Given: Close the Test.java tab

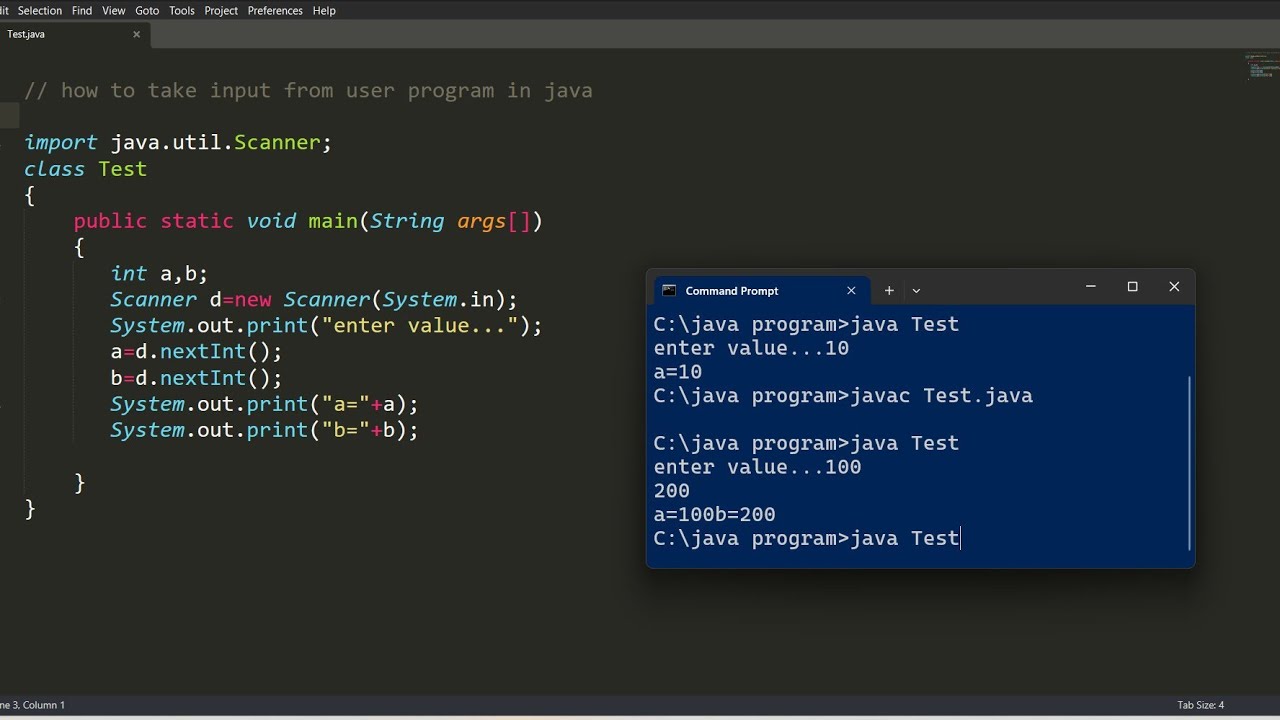Looking at the screenshot, I should [137, 34].
